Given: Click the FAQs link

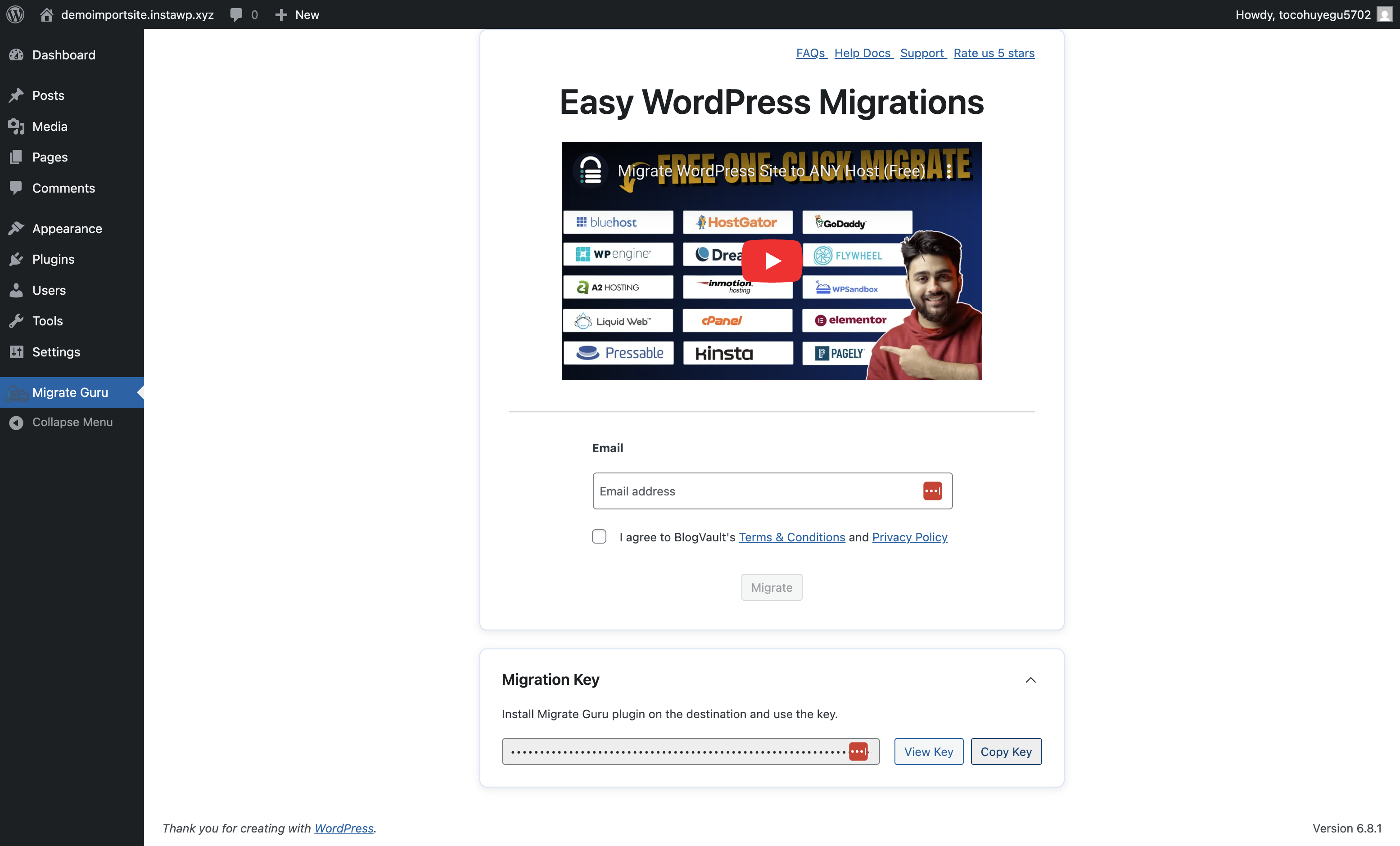Looking at the screenshot, I should point(811,53).
